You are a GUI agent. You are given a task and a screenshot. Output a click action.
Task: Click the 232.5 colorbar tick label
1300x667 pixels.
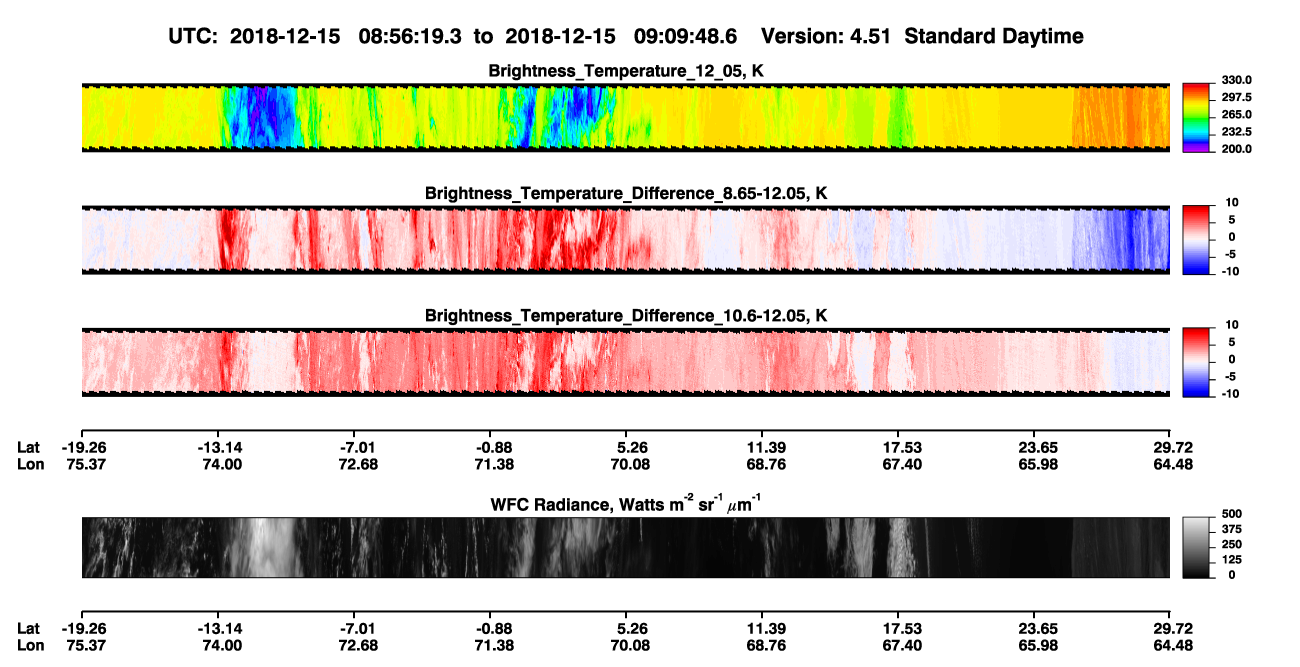(x=1236, y=132)
